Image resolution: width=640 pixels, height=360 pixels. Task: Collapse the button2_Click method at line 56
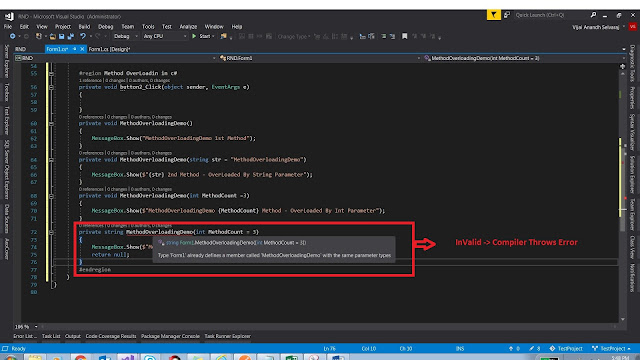(x=51, y=87)
